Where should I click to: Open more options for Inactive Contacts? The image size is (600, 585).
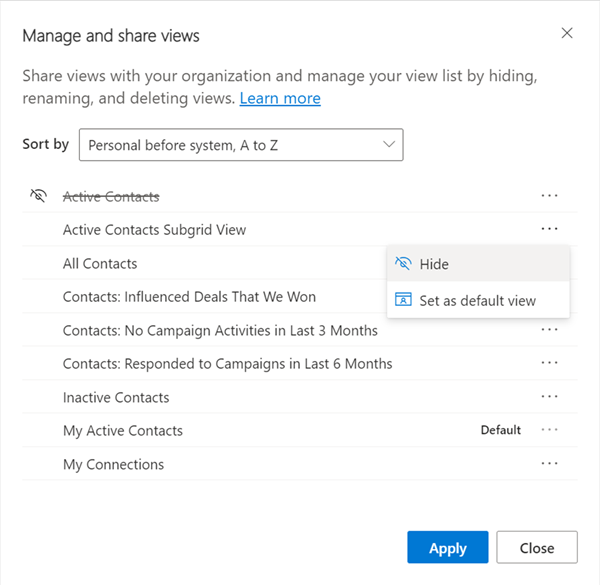548,397
